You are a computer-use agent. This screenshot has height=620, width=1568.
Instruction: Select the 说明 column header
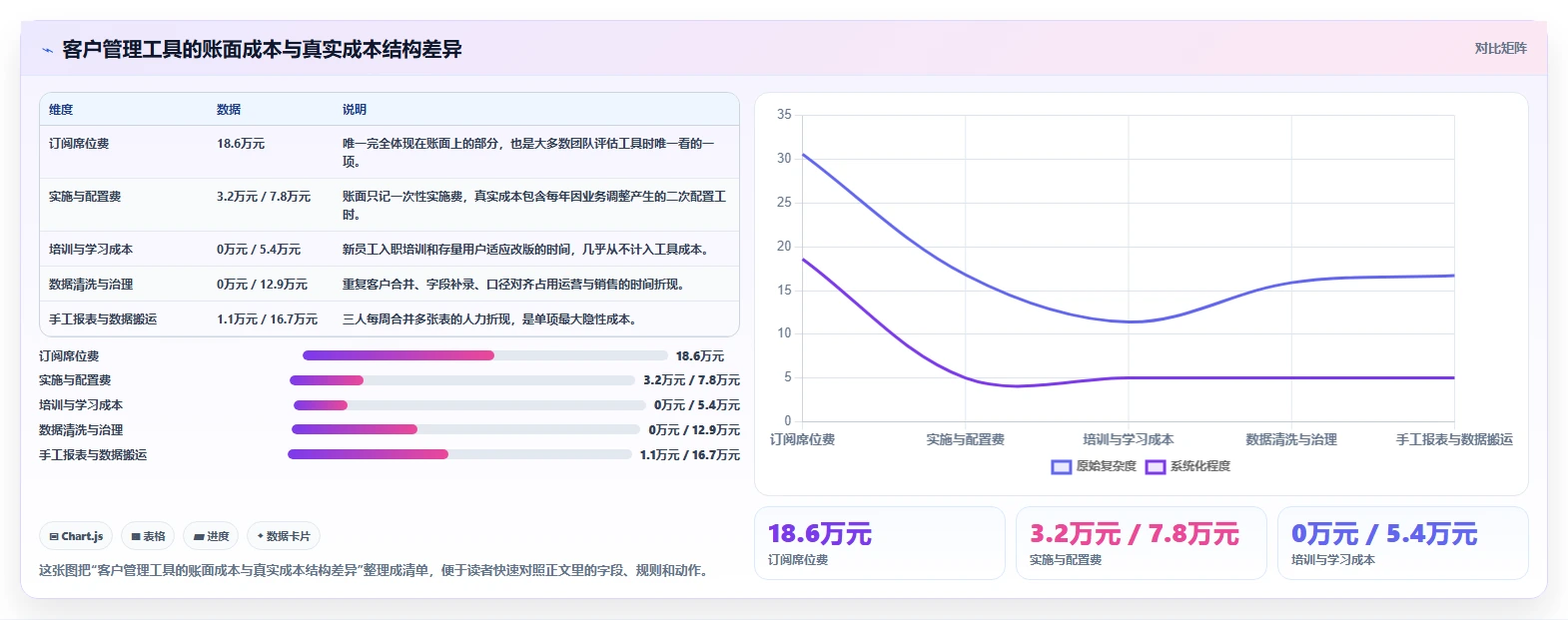coord(355,110)
